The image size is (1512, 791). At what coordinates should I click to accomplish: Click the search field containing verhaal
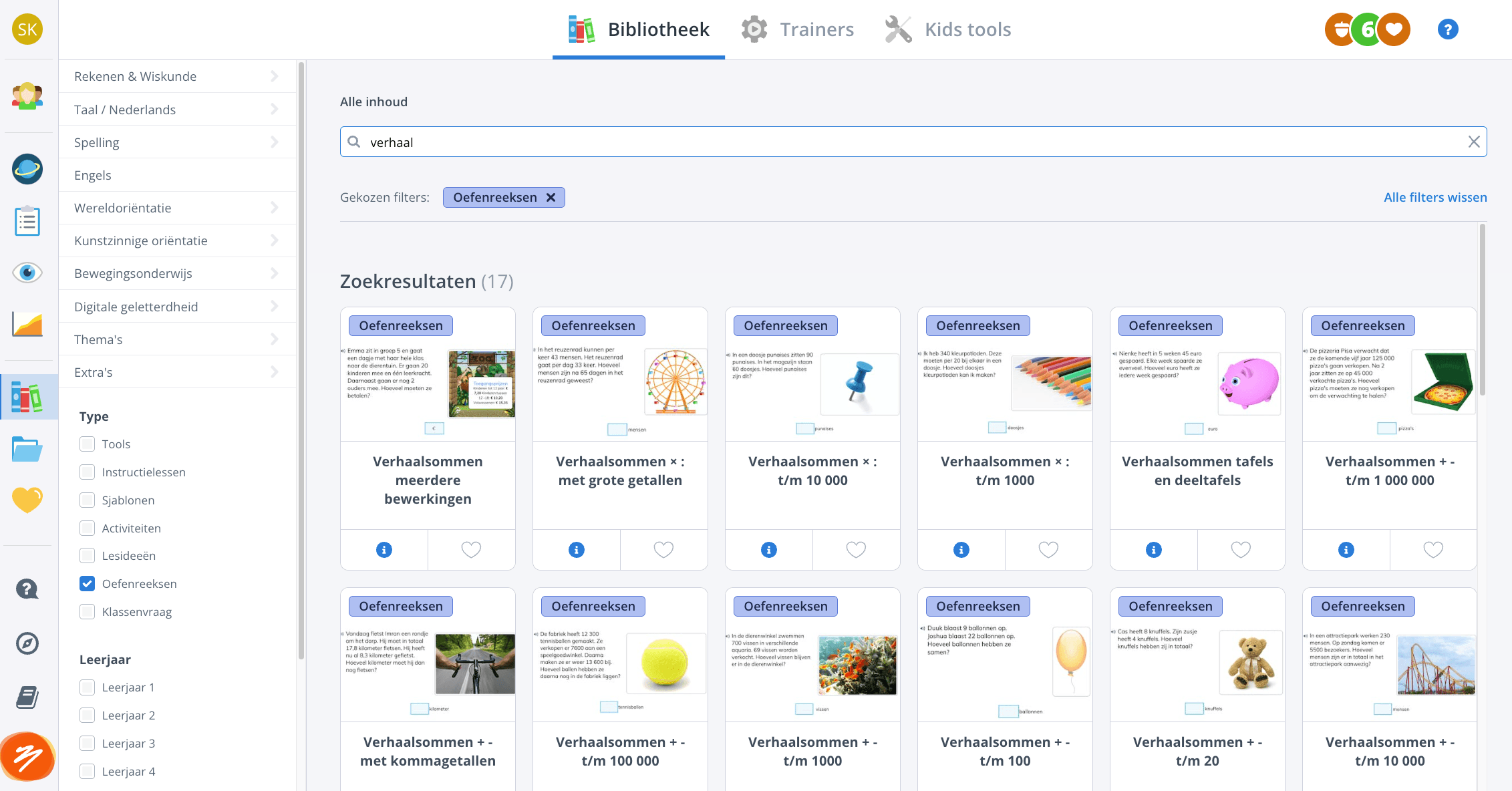[x=913, y=142]
